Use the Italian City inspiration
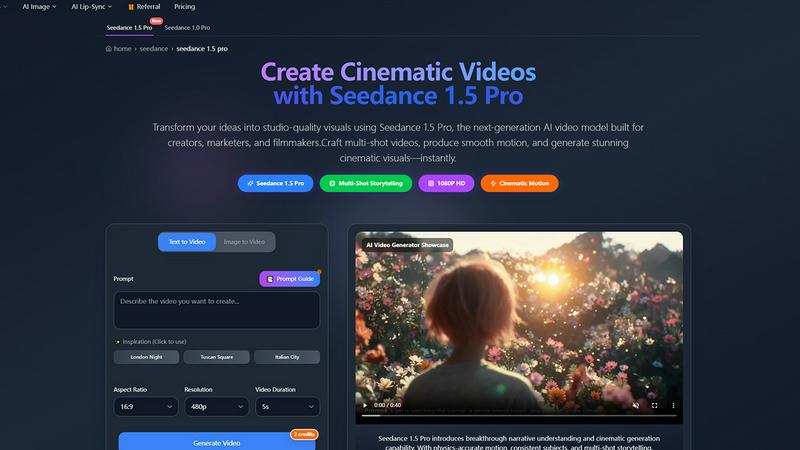Viewport: 800px width, 450px height. (x=287, y=357)
